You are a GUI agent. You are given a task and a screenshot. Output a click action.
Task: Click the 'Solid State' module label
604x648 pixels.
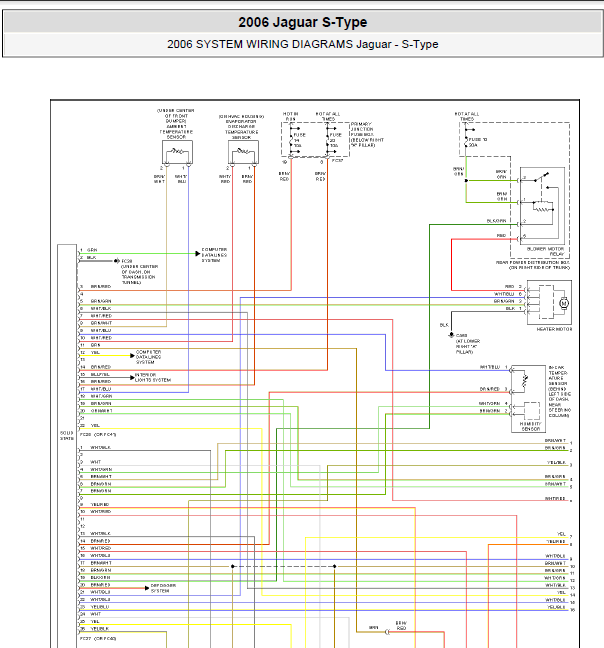(67, 436)
